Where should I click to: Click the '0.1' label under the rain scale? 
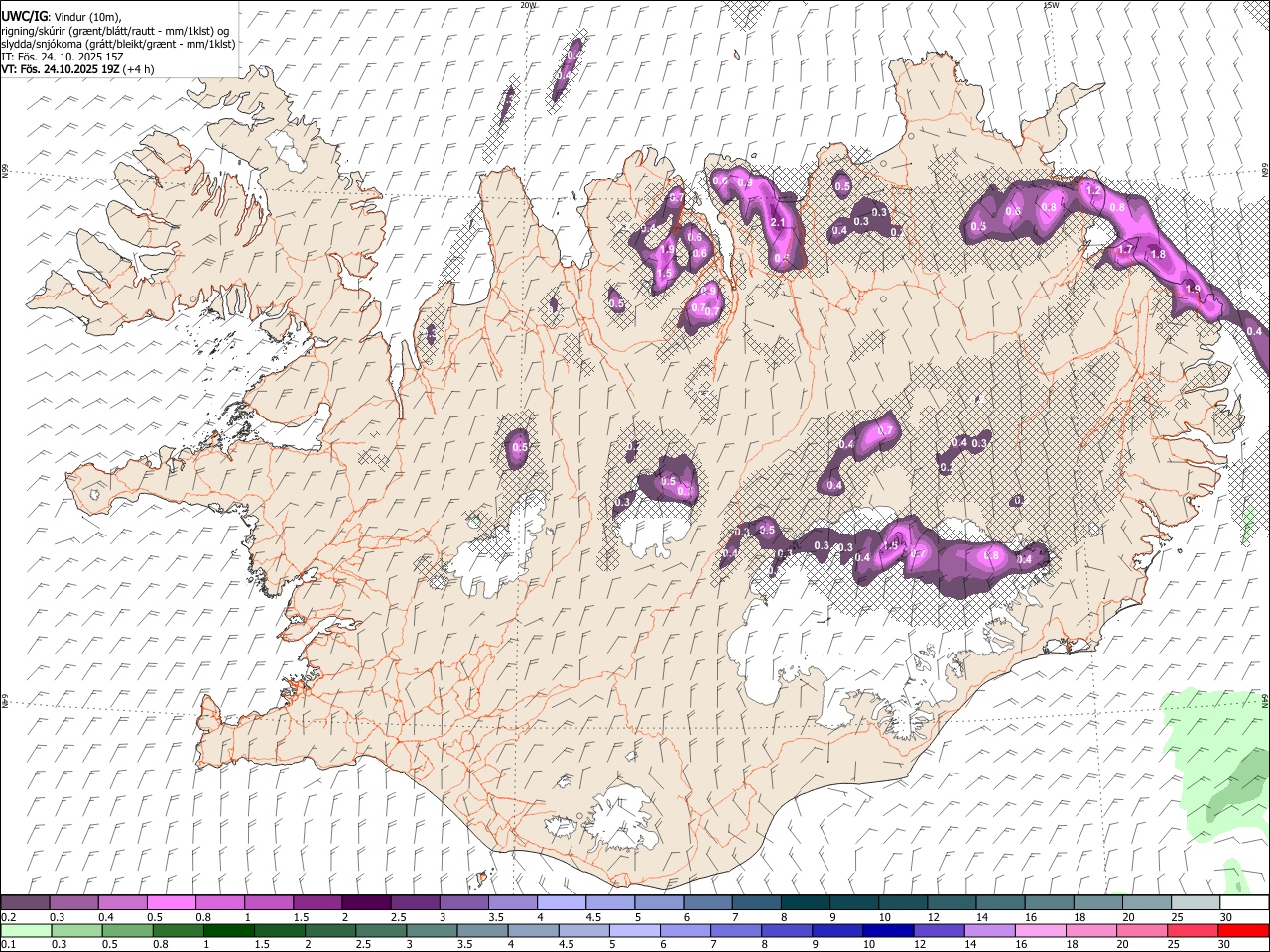[x=8, y=944]
